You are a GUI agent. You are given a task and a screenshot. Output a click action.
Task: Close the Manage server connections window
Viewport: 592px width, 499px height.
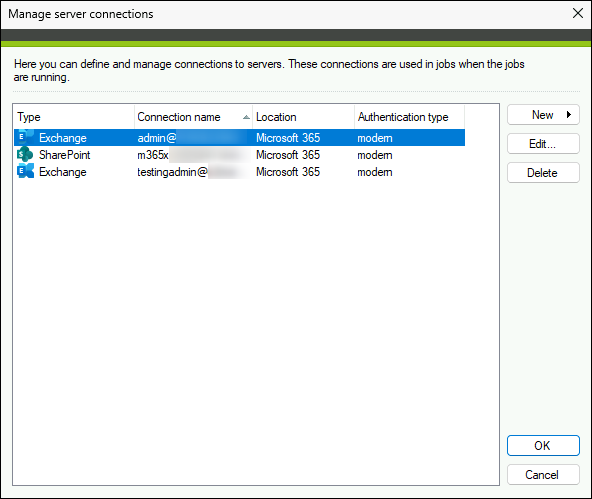coord(578,13)
